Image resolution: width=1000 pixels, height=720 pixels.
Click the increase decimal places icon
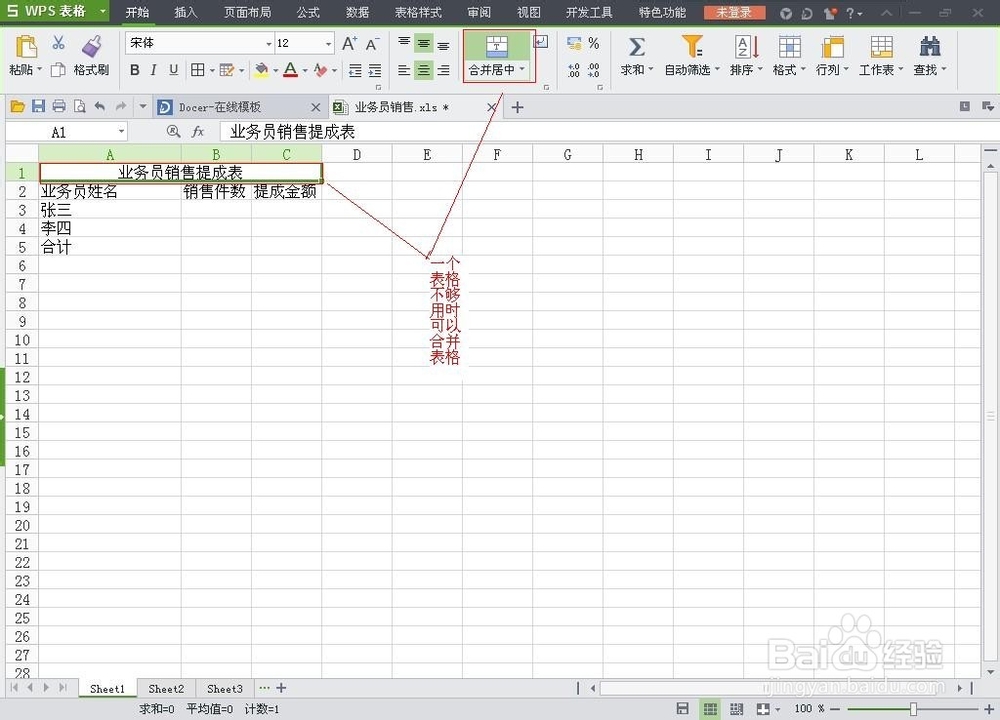pos(574,70)
